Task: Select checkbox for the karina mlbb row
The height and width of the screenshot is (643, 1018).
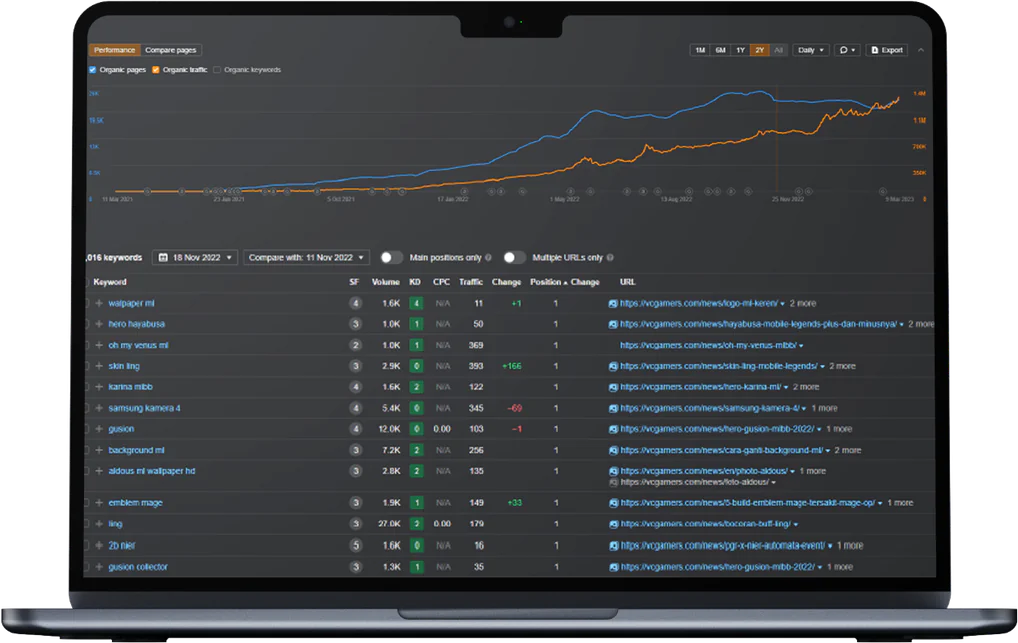Action: tap(85, 387)
